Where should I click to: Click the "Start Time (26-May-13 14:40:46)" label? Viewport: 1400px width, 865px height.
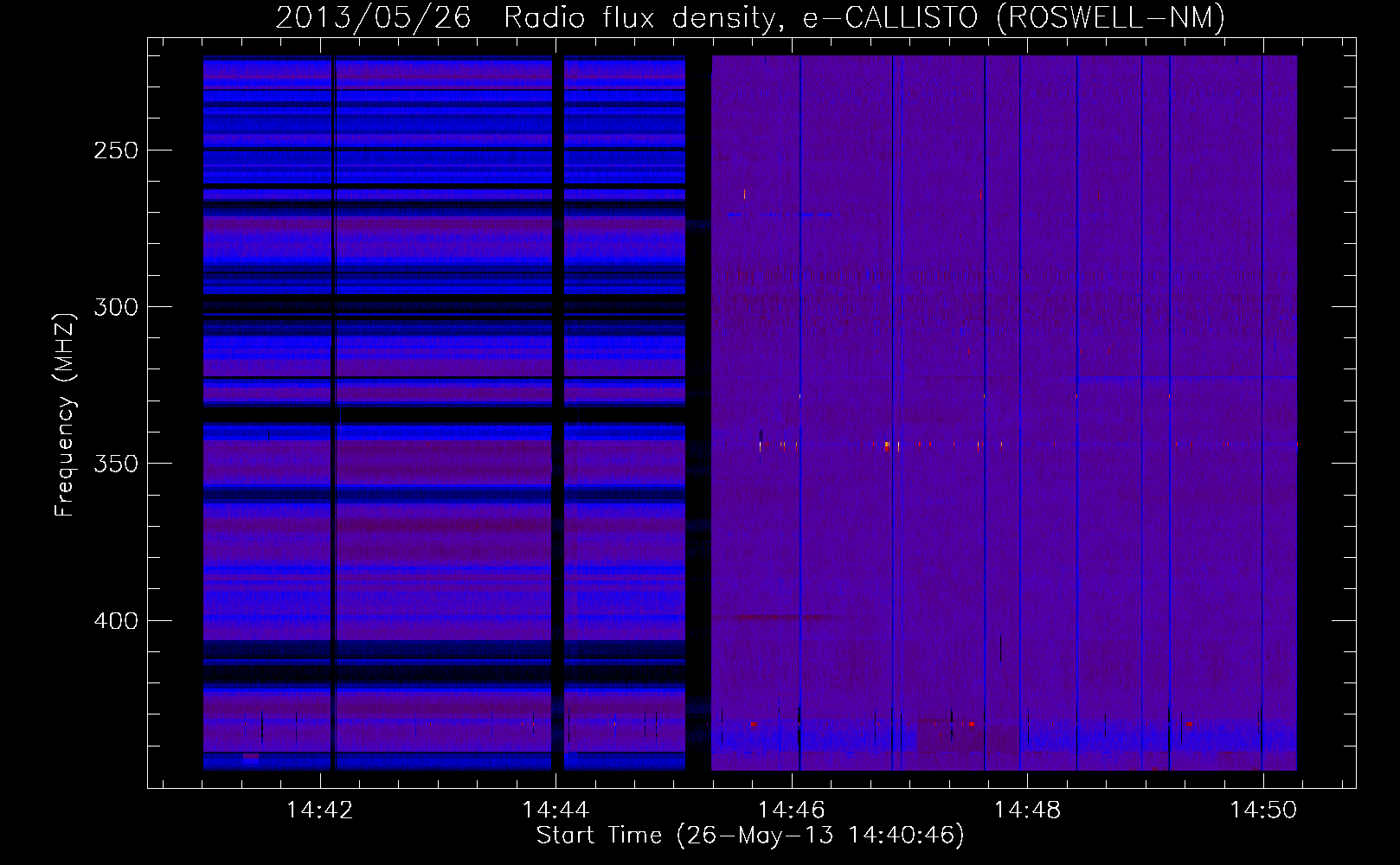point(750,836)
